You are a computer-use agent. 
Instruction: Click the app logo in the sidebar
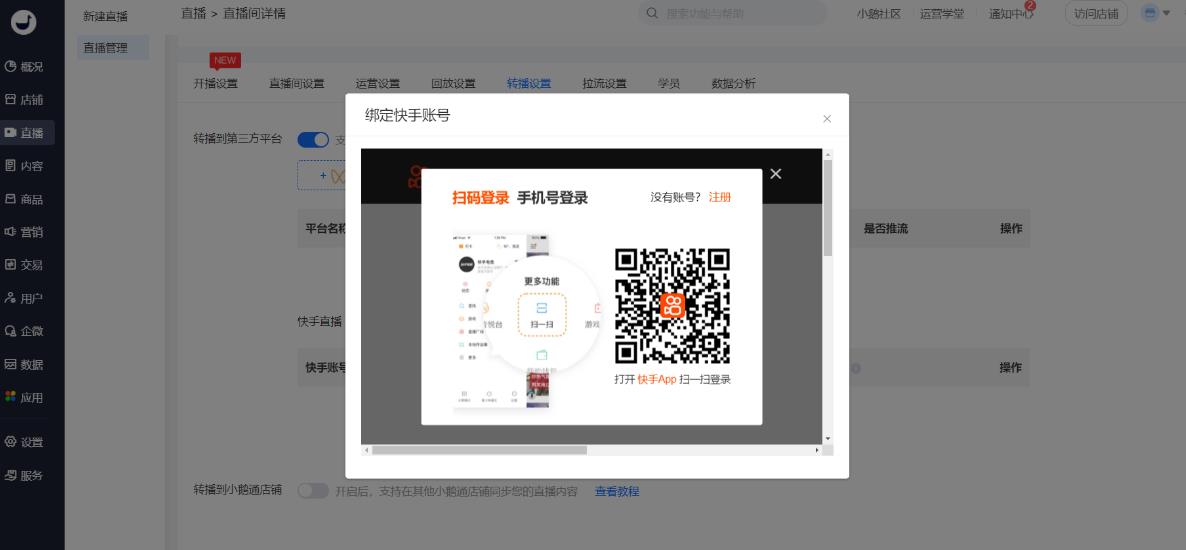(x=23, y=23)
